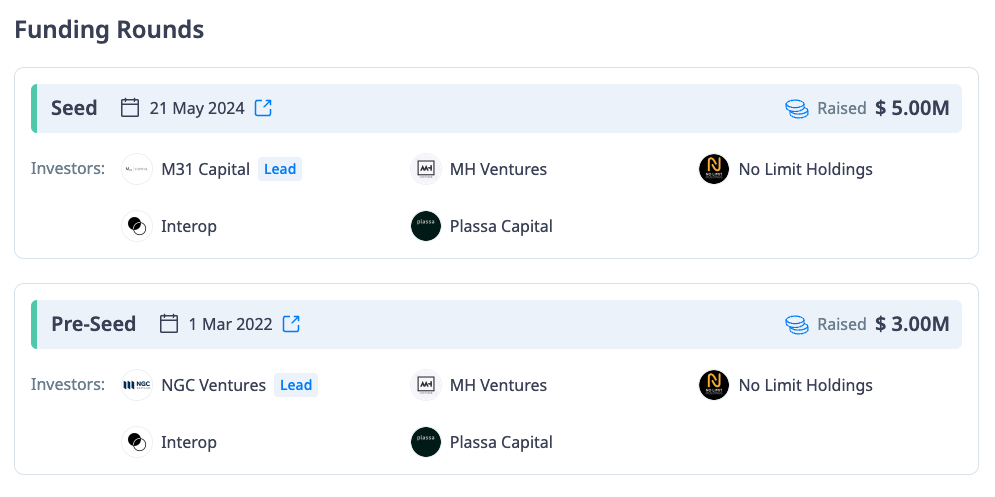Open MH Ventures link in Pre-Seed round

[x=498, y=385]
